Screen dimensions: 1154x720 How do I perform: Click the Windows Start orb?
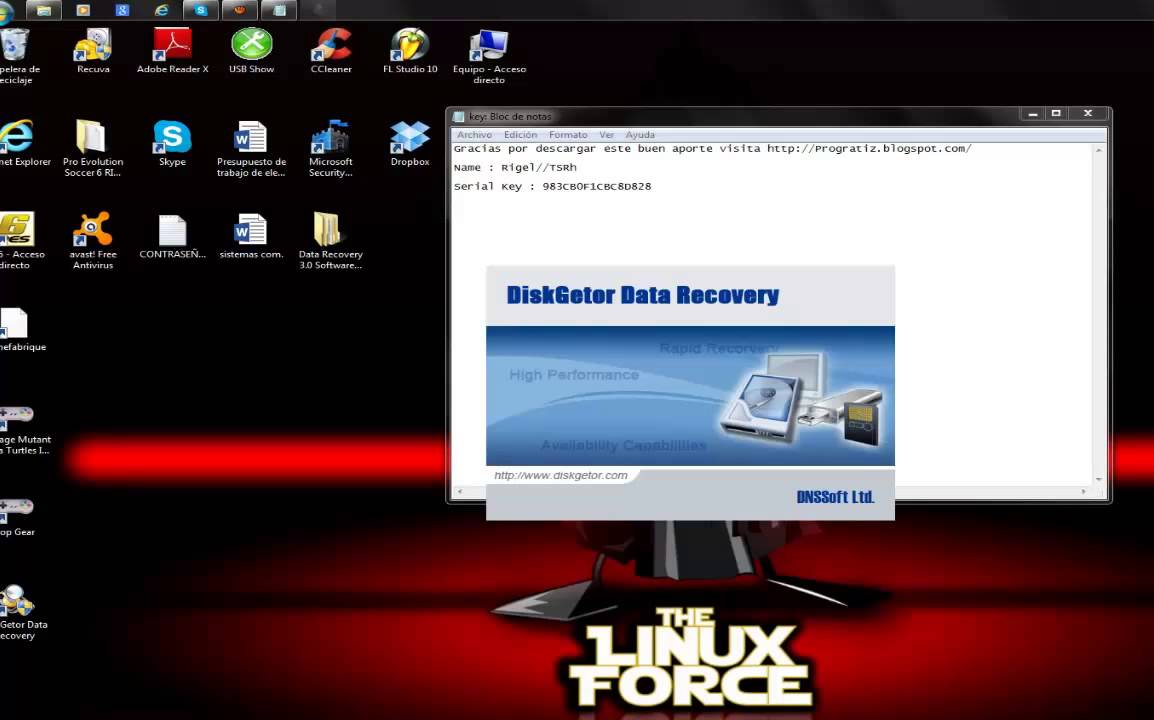click(x=6, y=10)
